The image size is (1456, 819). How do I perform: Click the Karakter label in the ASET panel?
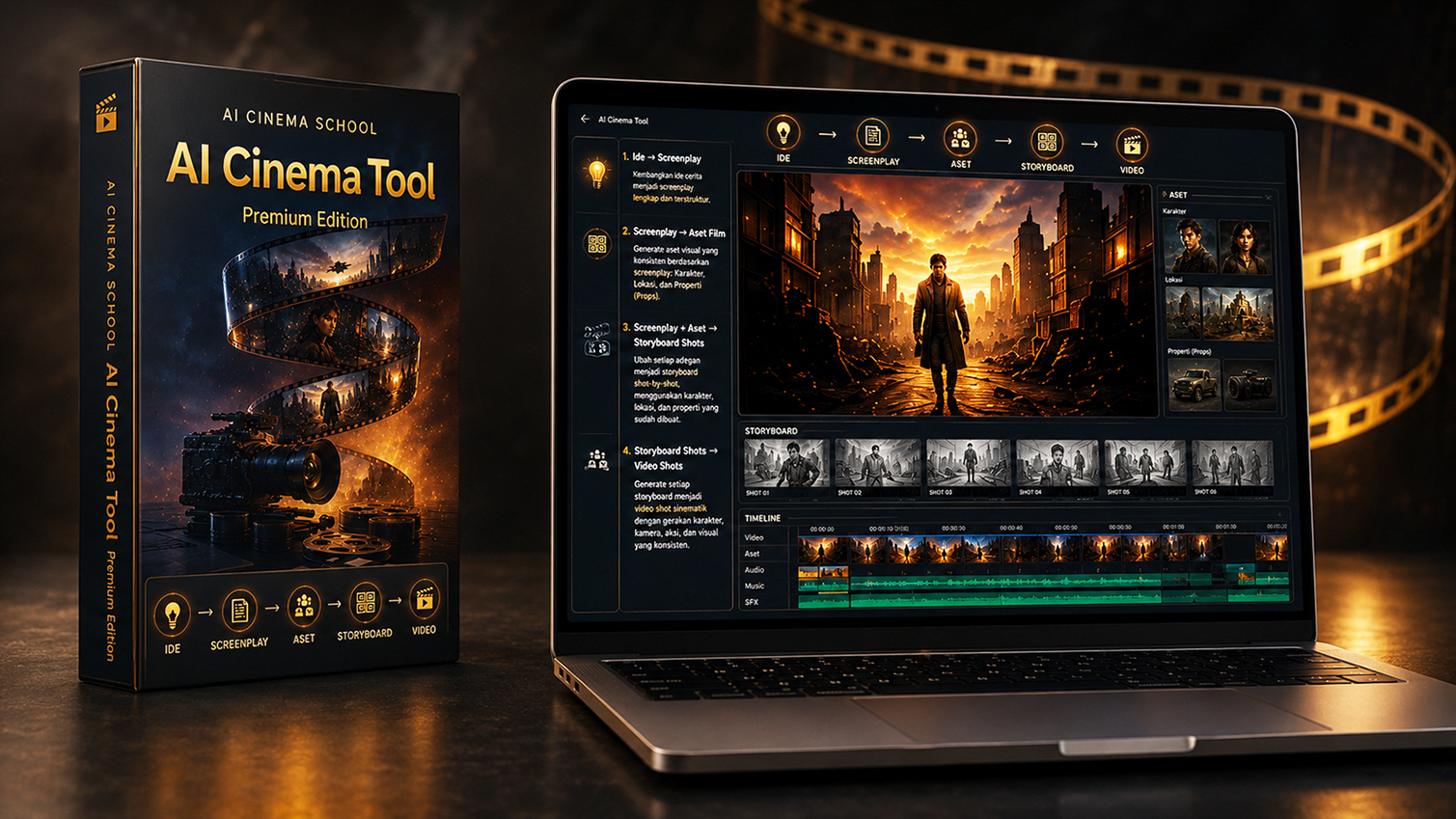pyautogui.click(x=1174, y=211)
